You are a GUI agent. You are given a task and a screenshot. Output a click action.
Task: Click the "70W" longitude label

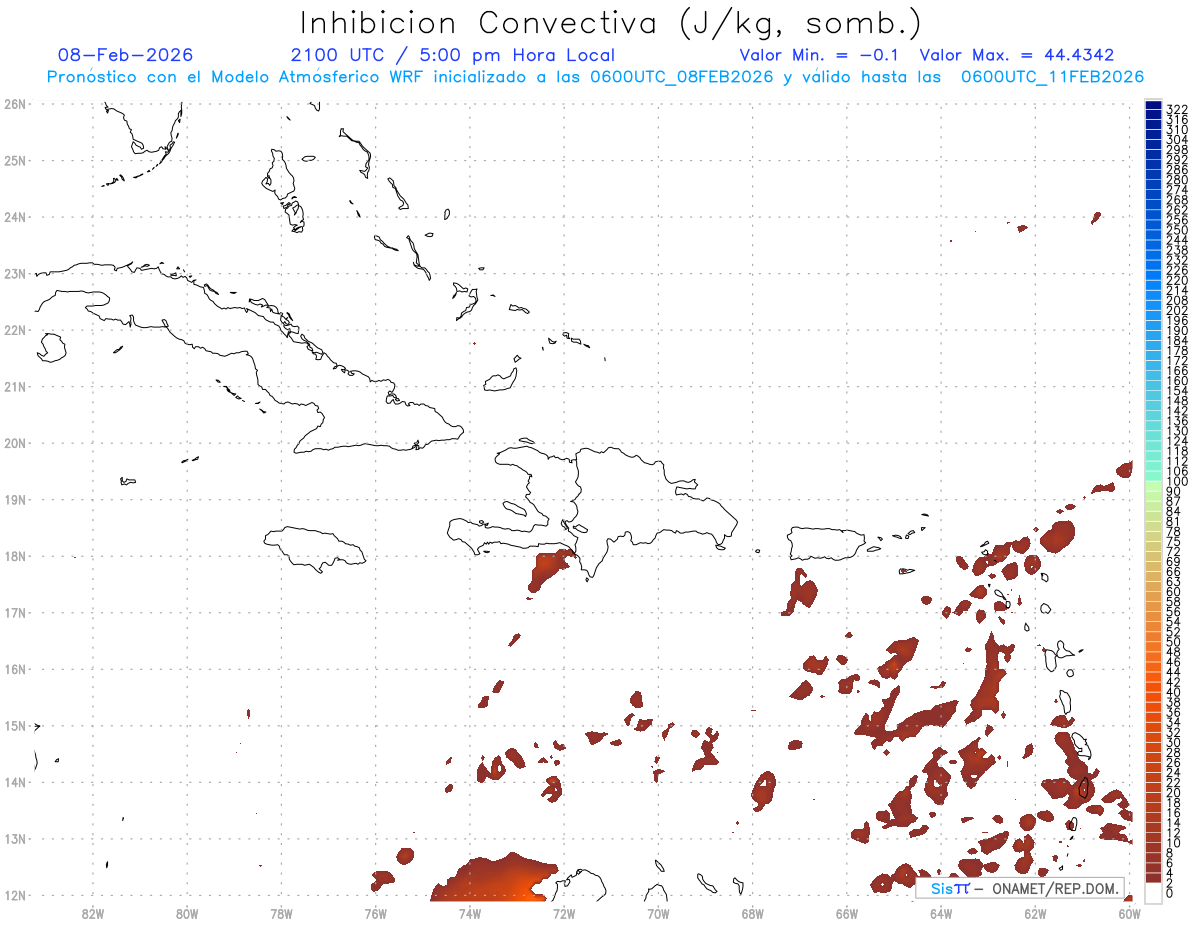(658, 912)
